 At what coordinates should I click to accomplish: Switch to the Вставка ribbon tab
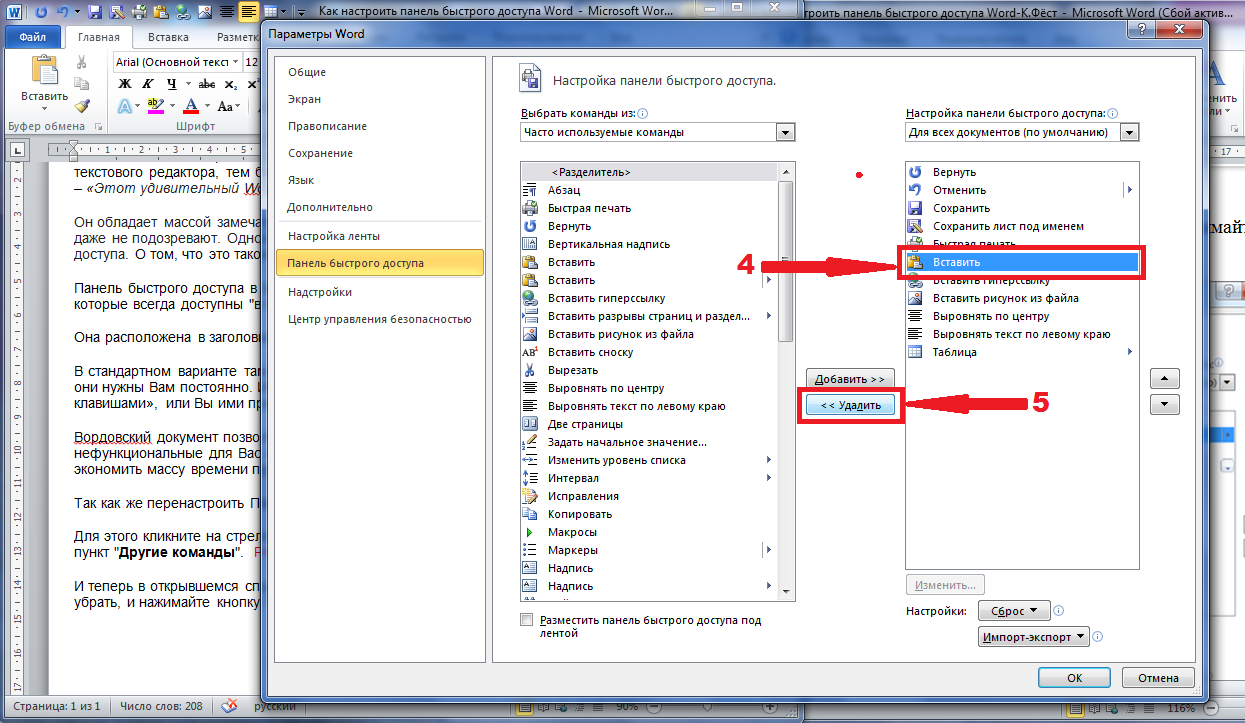click(168, 37)
